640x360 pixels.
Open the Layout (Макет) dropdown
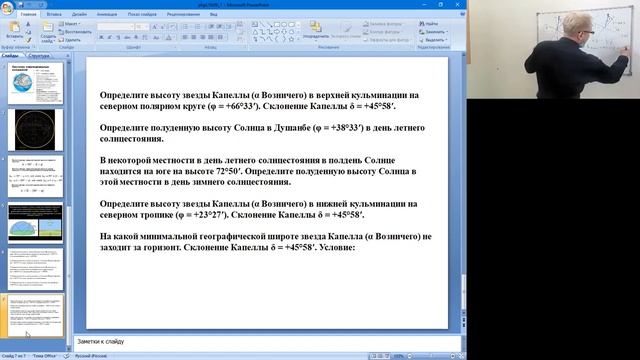coord(70,24)
